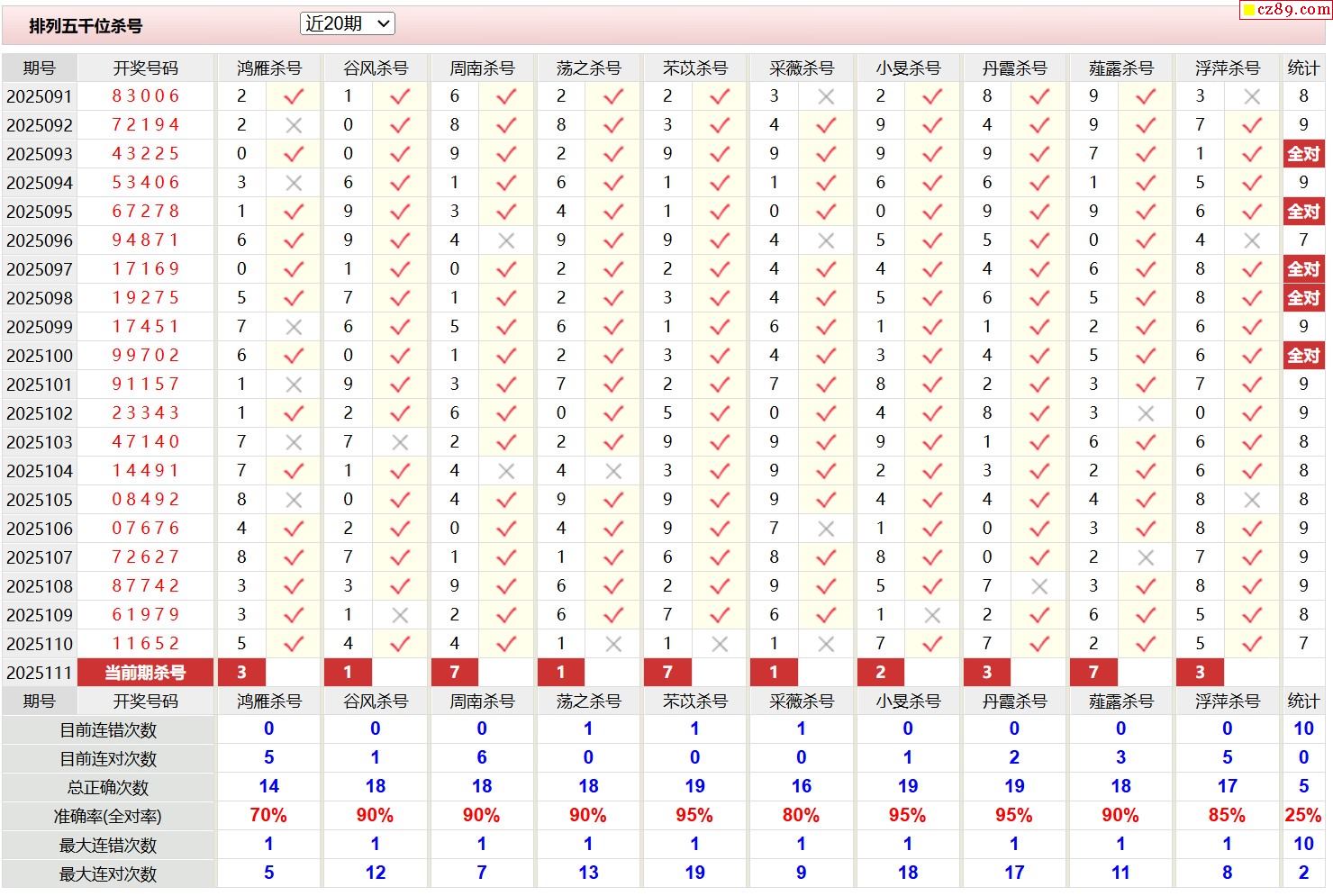The height and width of the screenshot is (896, 1333).
Task: Click the check mark for 丹霞杀号 in row 2025095
Action: point(1039,212)
